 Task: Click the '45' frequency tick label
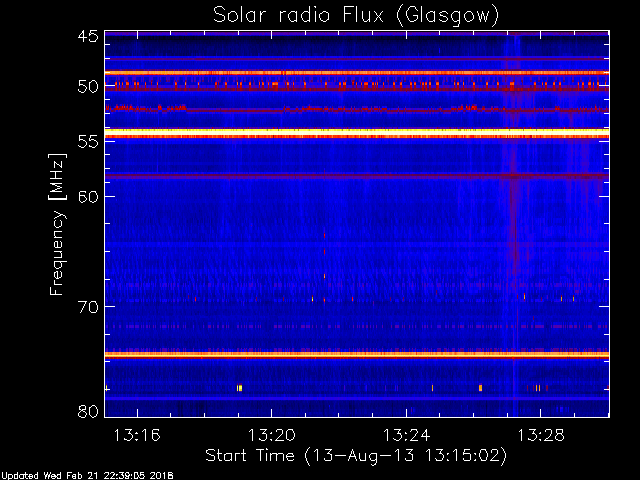click(x=88, y=36)
